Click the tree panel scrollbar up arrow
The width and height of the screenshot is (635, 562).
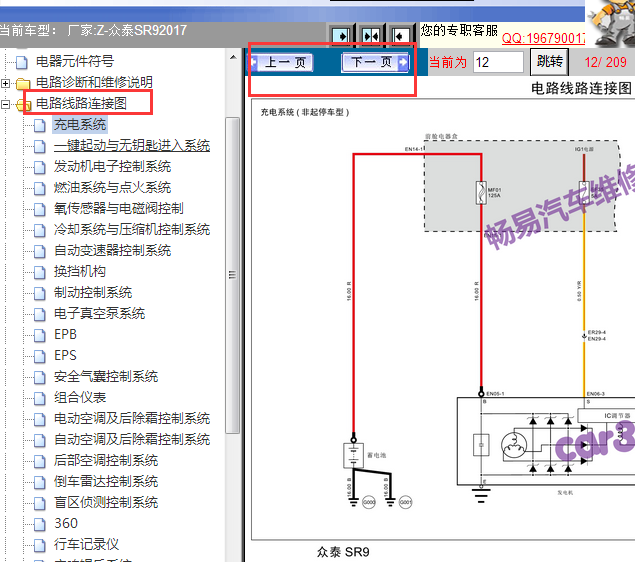(233, 57)
